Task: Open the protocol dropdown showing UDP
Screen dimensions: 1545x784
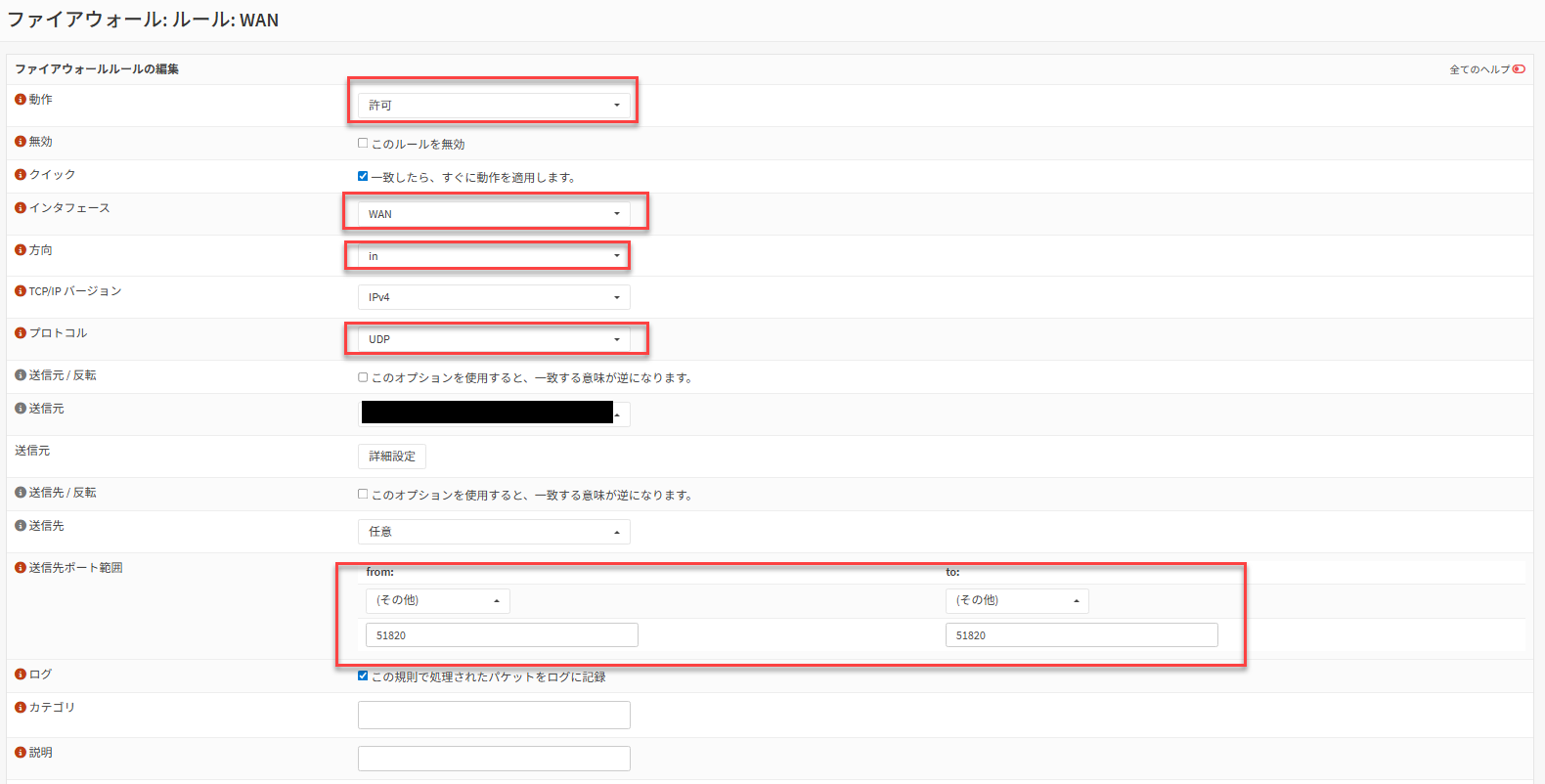Action: pyautogui.click(x=494, y=339)
